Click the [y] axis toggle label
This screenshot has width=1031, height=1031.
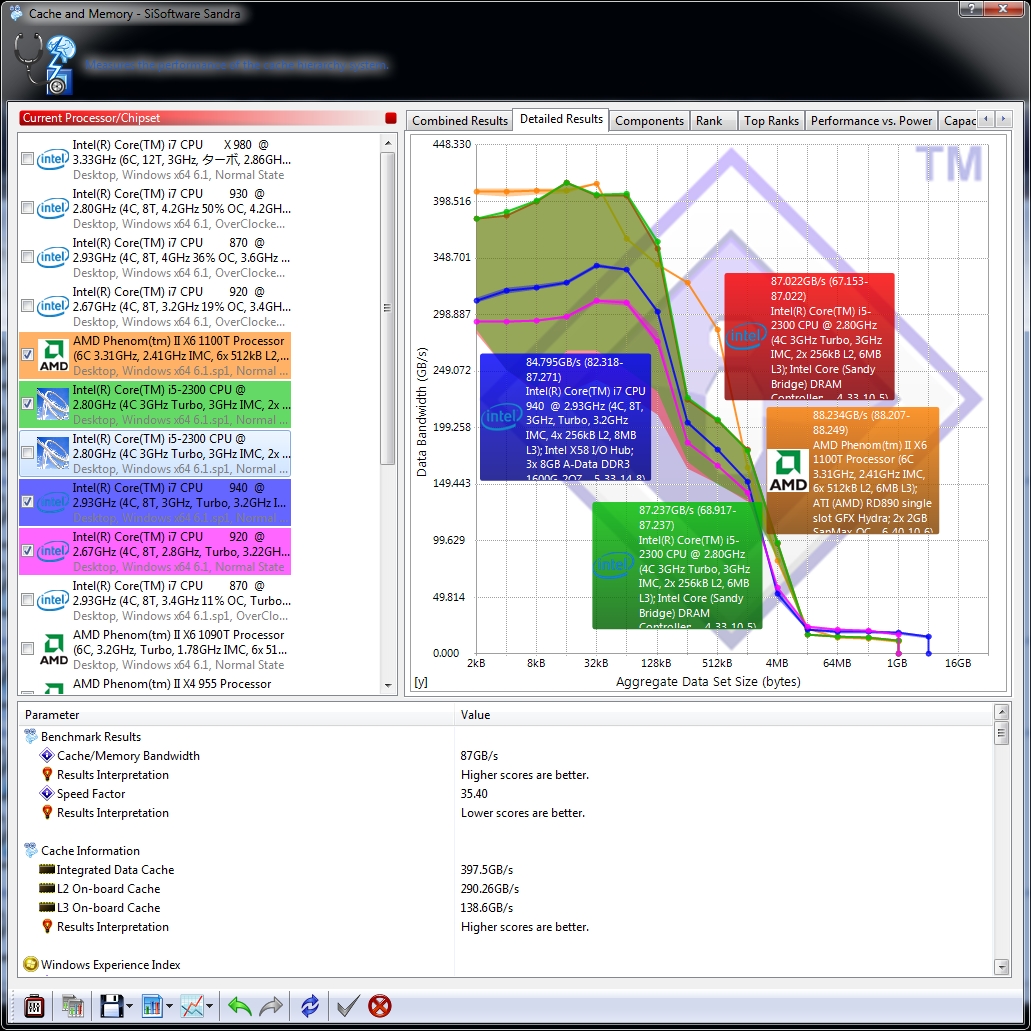[x=421, y=682]
